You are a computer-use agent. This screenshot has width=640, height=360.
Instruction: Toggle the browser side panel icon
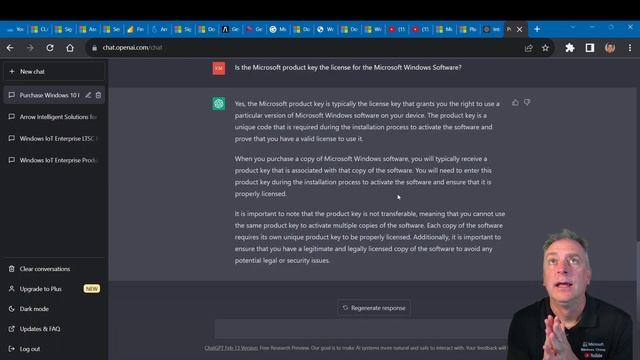[x=590, y=48]
